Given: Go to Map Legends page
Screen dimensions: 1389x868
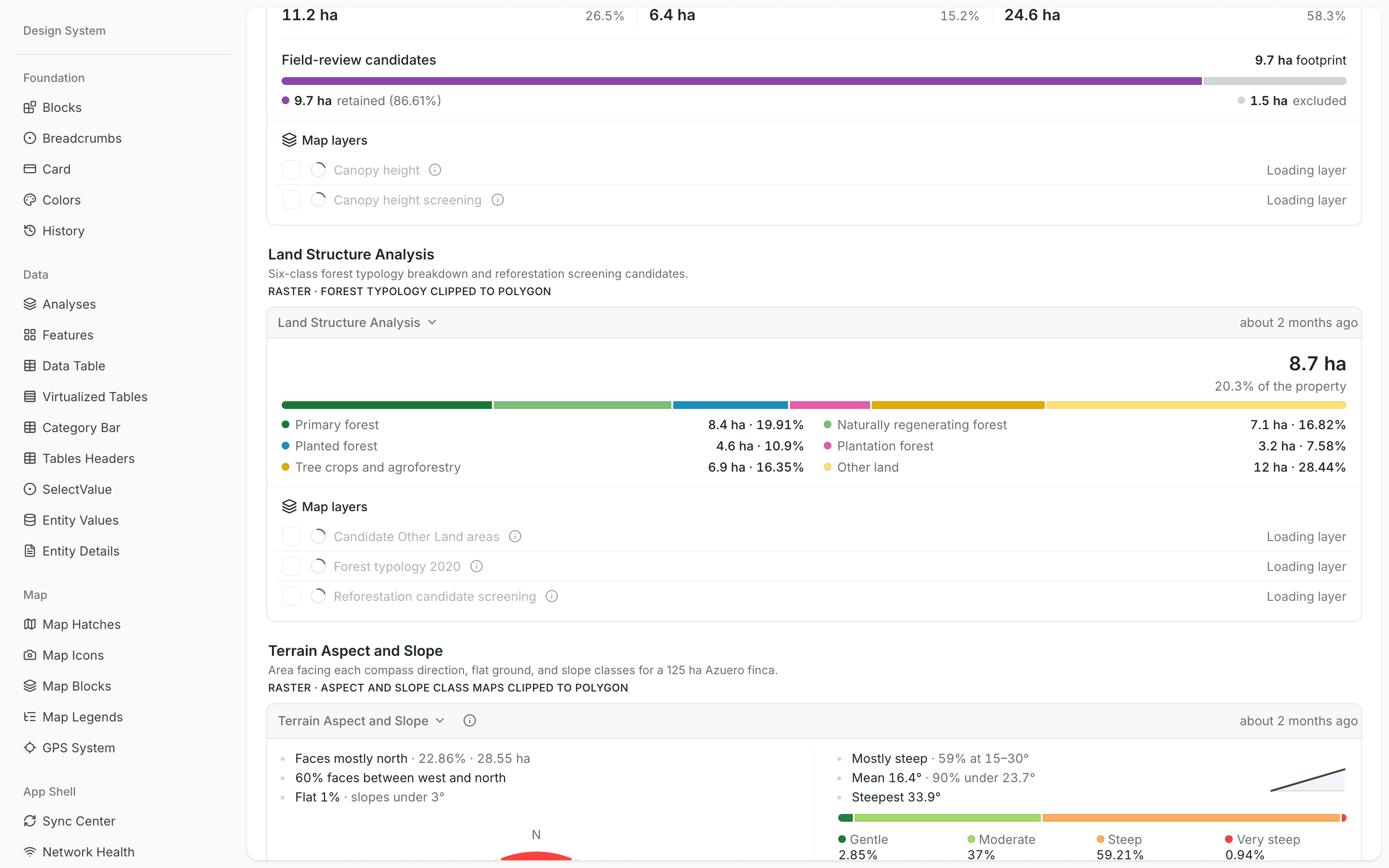Looking at the screenshot, I should (x=82, y=717).
